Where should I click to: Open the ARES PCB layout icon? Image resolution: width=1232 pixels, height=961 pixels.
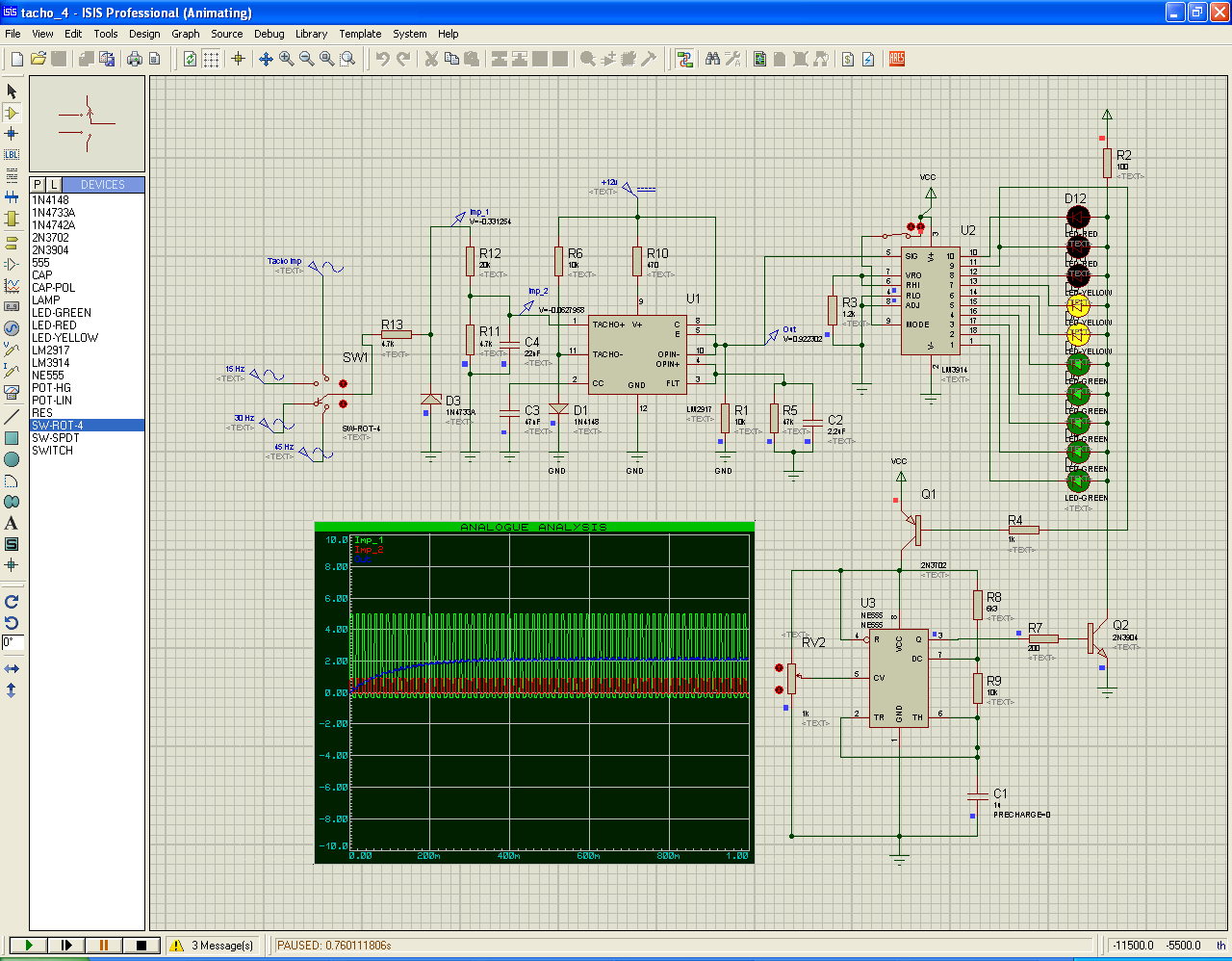click(897, 59)
